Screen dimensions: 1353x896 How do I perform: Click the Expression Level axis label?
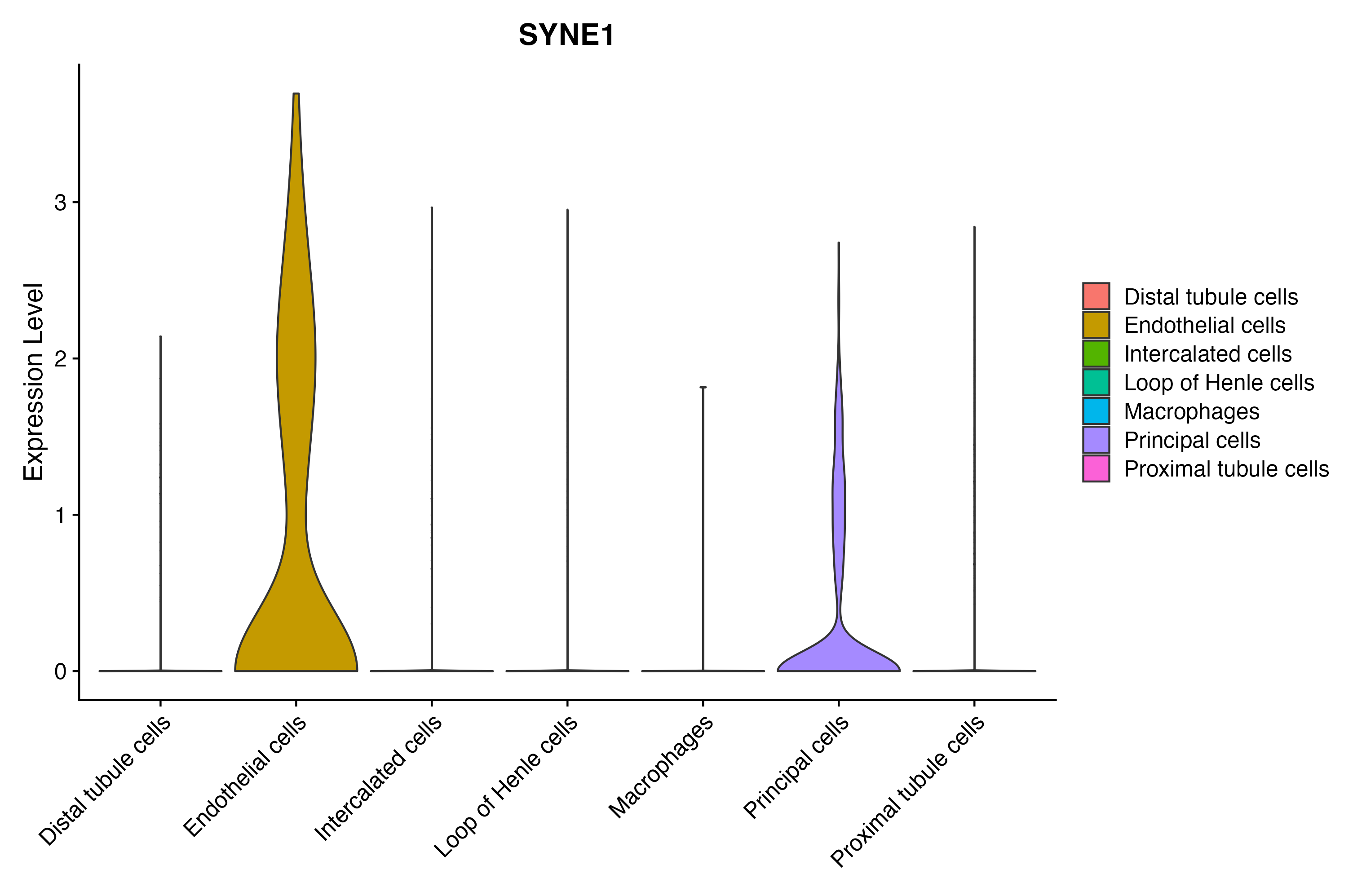(33, 382)
